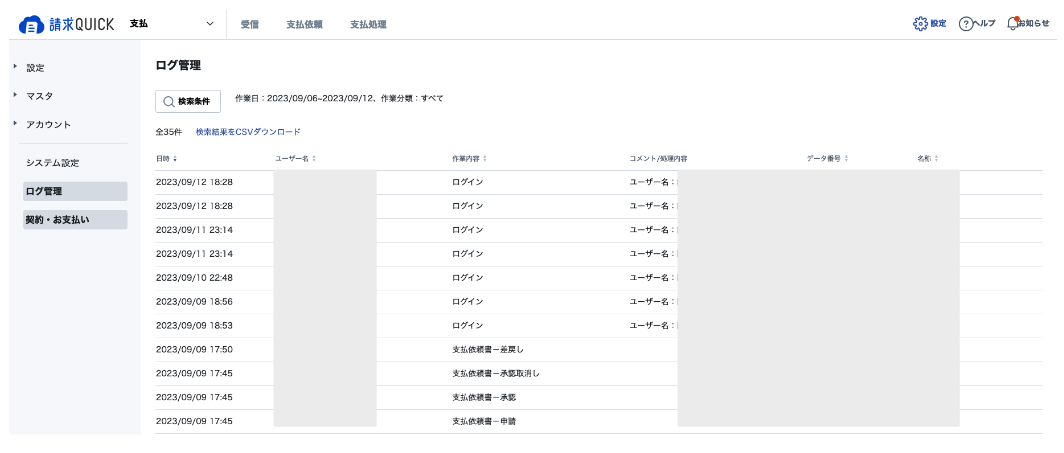This screenshot has height=453, width=1064.
Task: Sort by the 作業内容 column header
Action: pos(470,158)
